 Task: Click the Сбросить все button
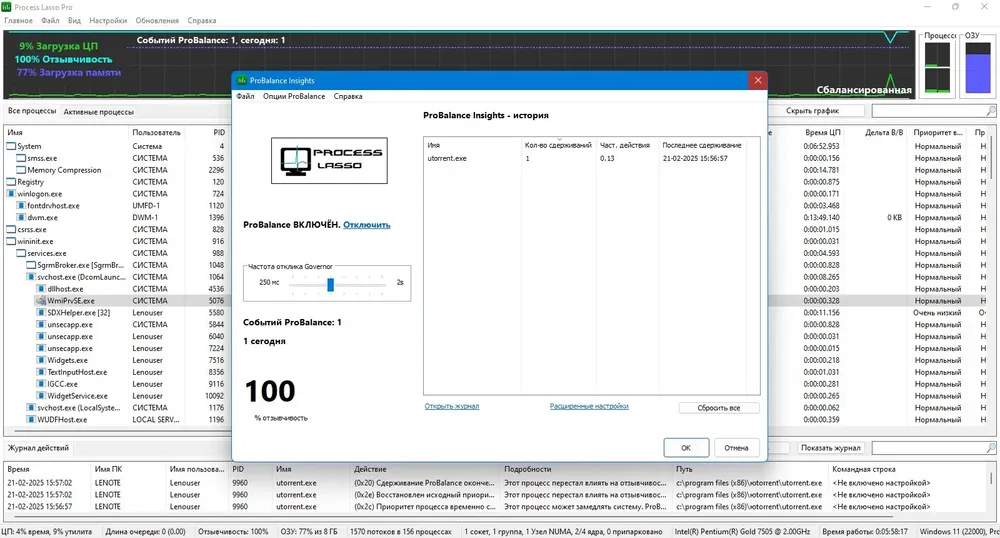point(719,408)
